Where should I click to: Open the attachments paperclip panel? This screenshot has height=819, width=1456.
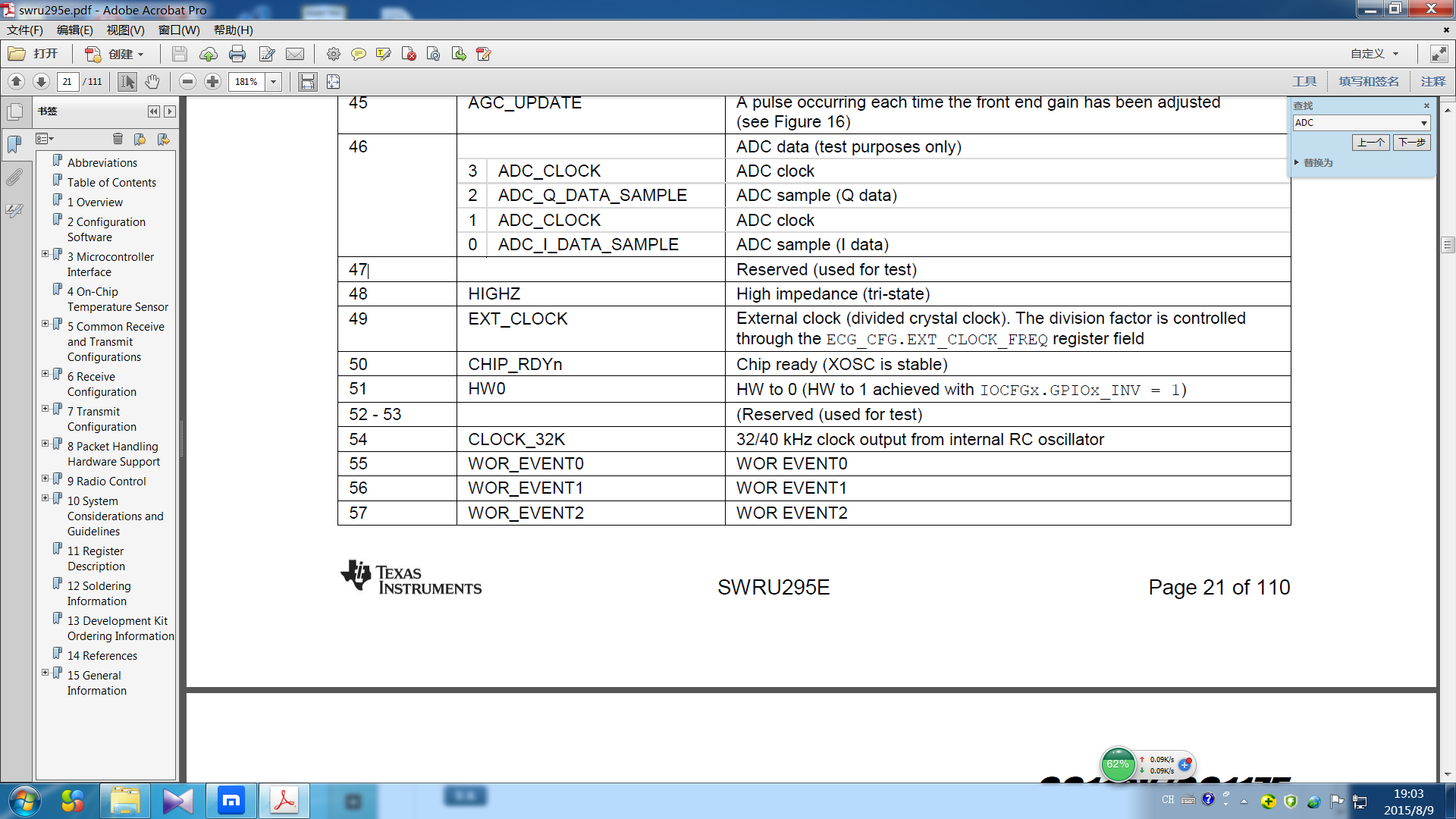click(14, 177)
